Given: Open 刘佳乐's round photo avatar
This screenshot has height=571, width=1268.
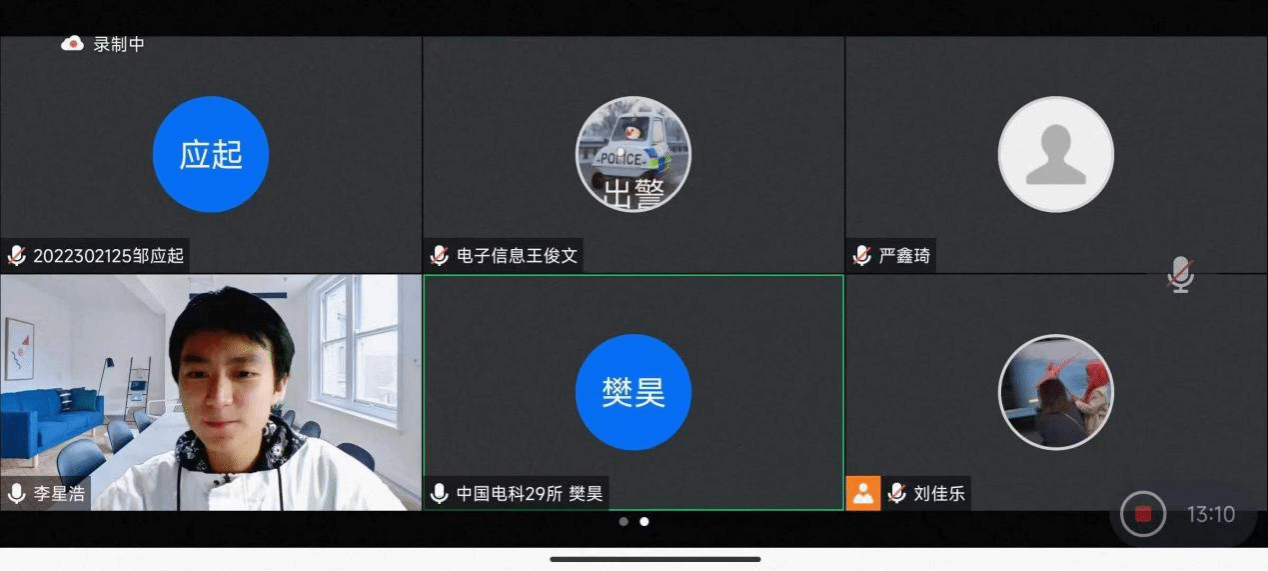Looking at the screenshot, I should tap(1056, 392).
